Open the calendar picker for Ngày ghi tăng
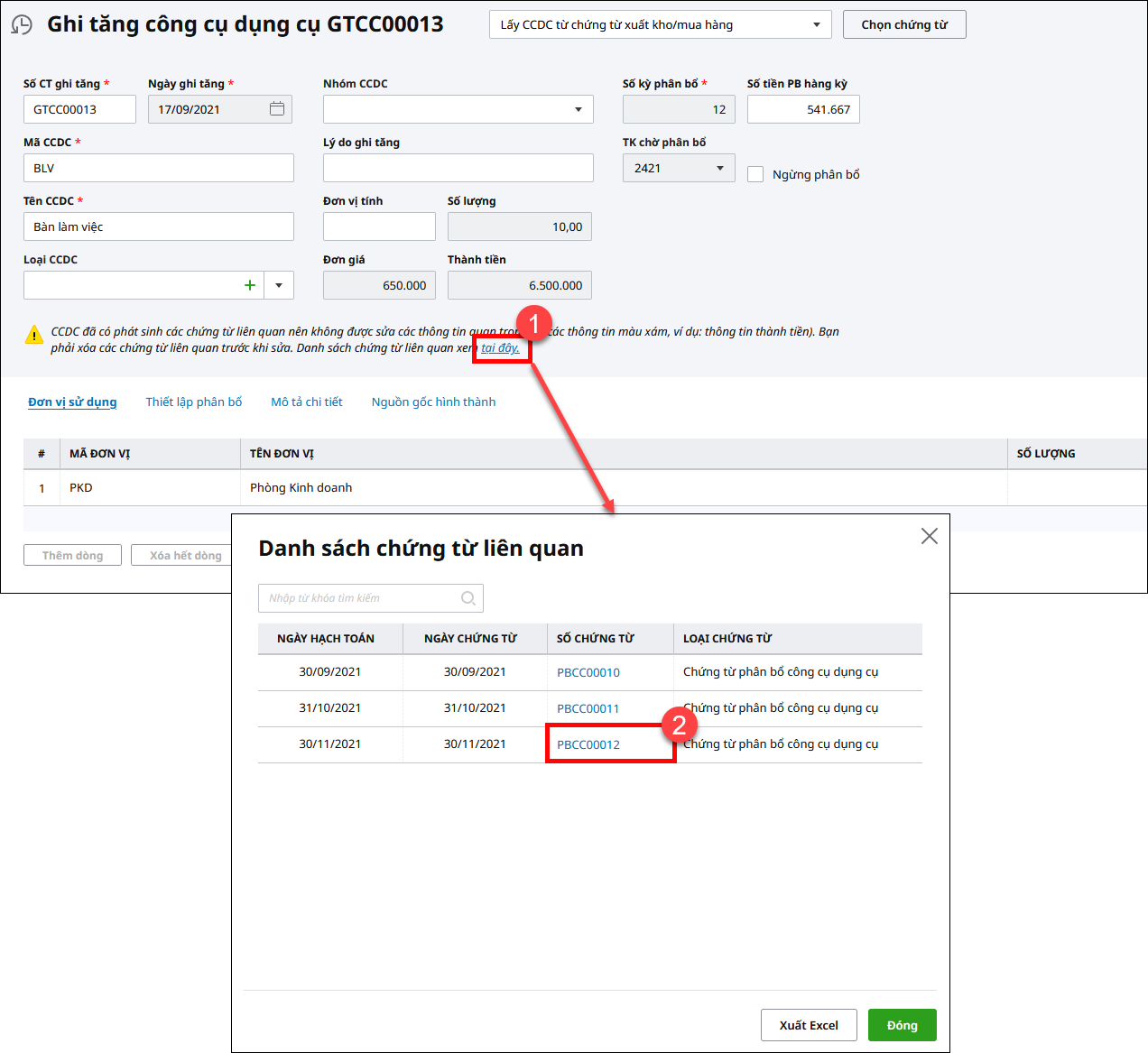Image resolution: width=1148 pixels, height=1053 pixels. tap(277, 109)
